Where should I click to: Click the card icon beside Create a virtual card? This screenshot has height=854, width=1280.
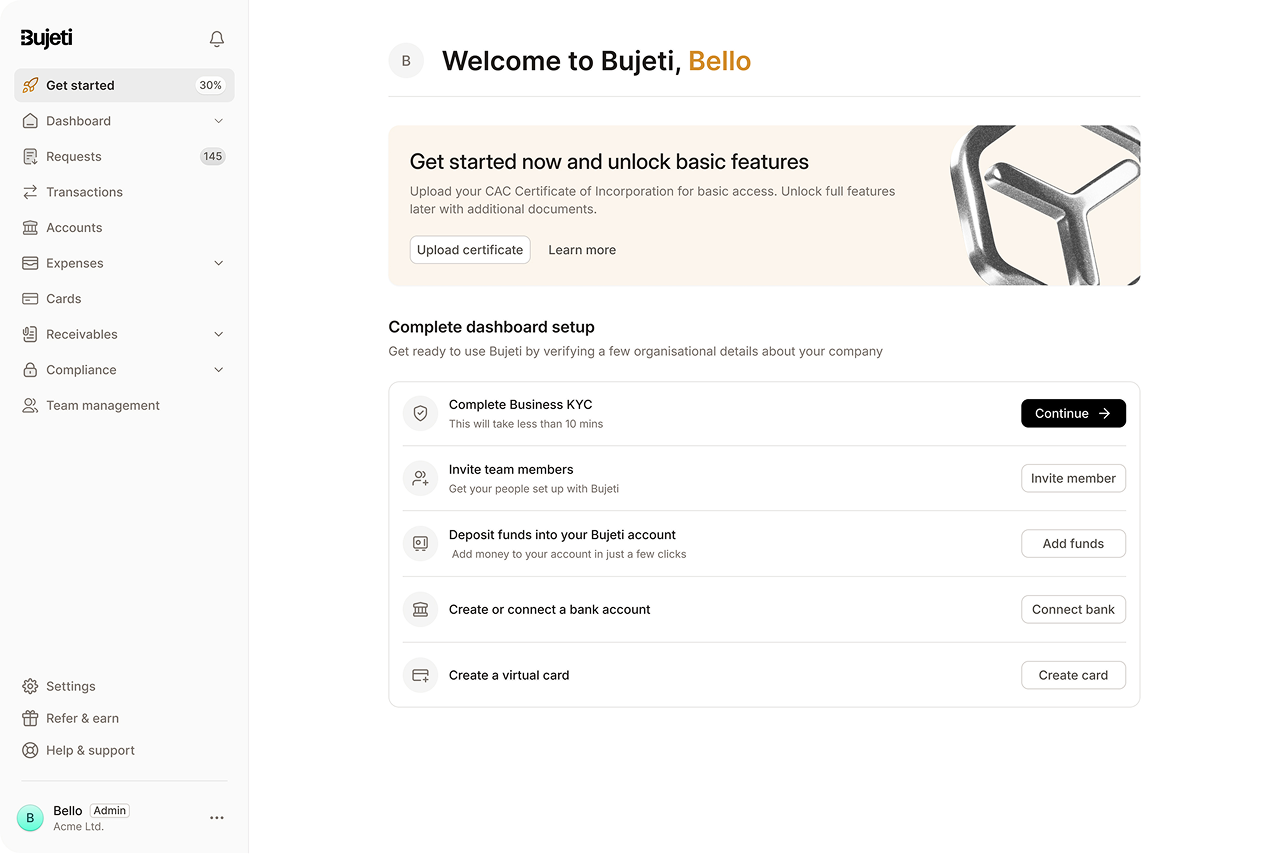pyautogui.click(x=420, y=675)
